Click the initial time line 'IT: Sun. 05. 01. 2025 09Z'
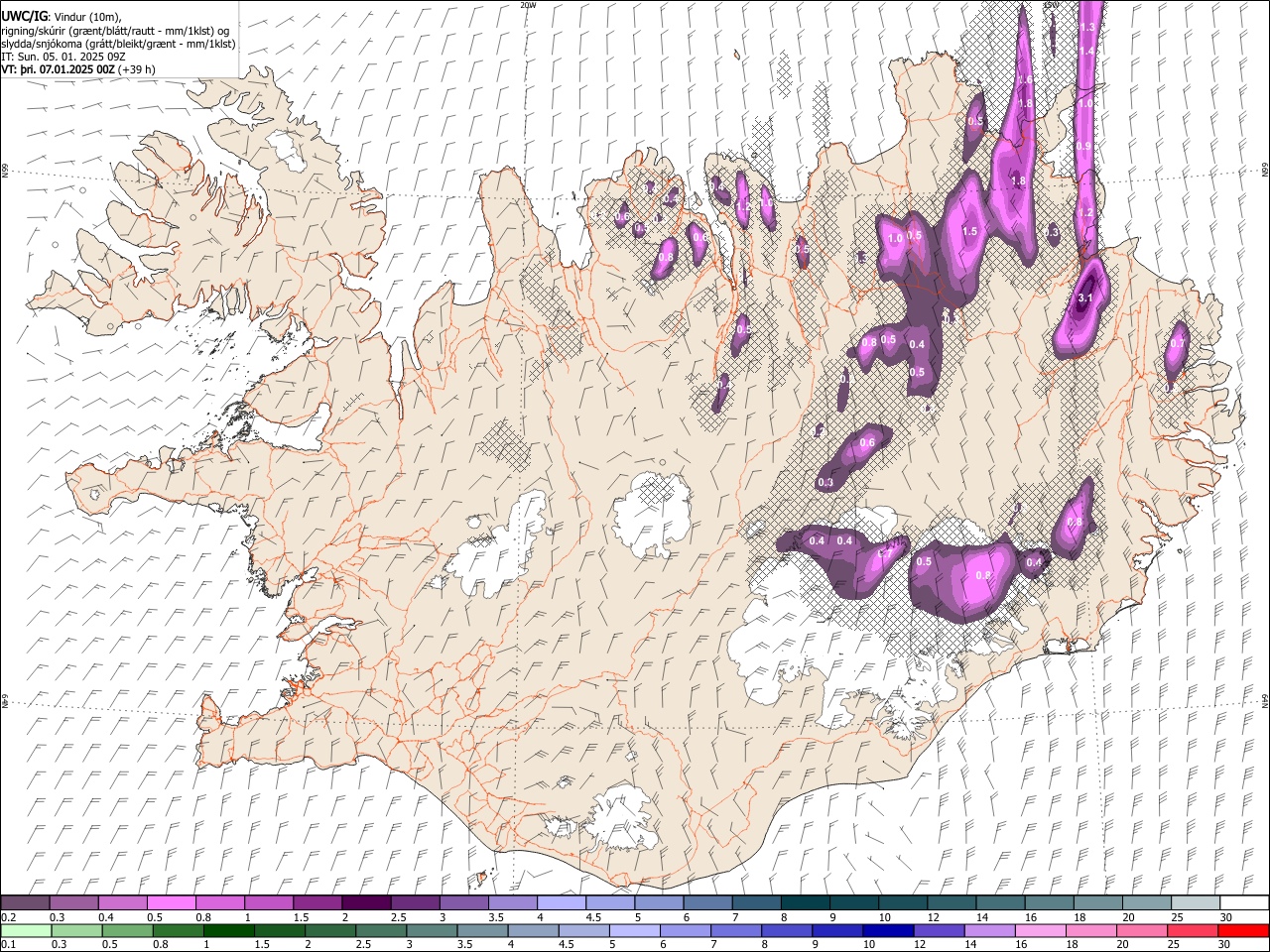 [63, 57]
